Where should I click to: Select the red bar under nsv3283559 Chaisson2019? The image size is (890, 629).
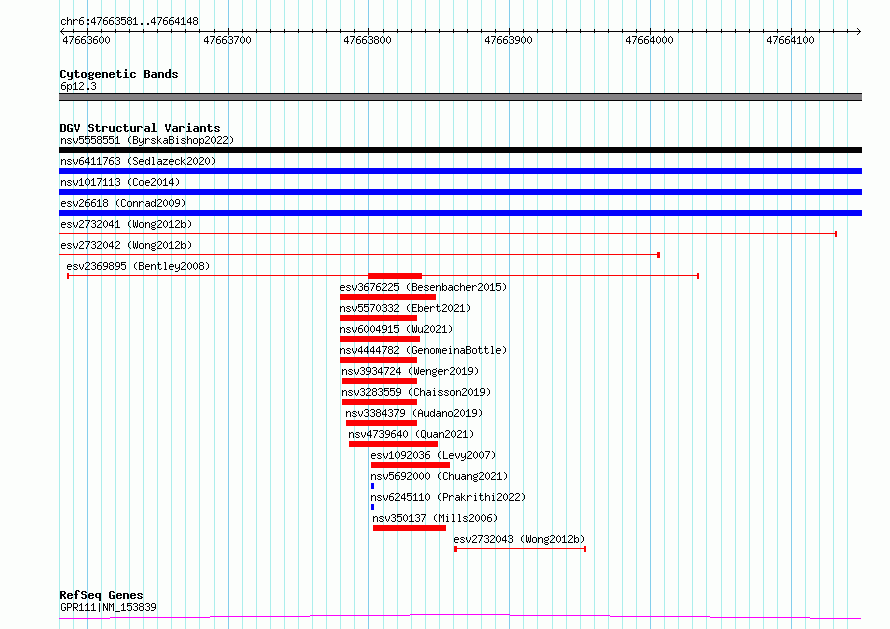379,402
